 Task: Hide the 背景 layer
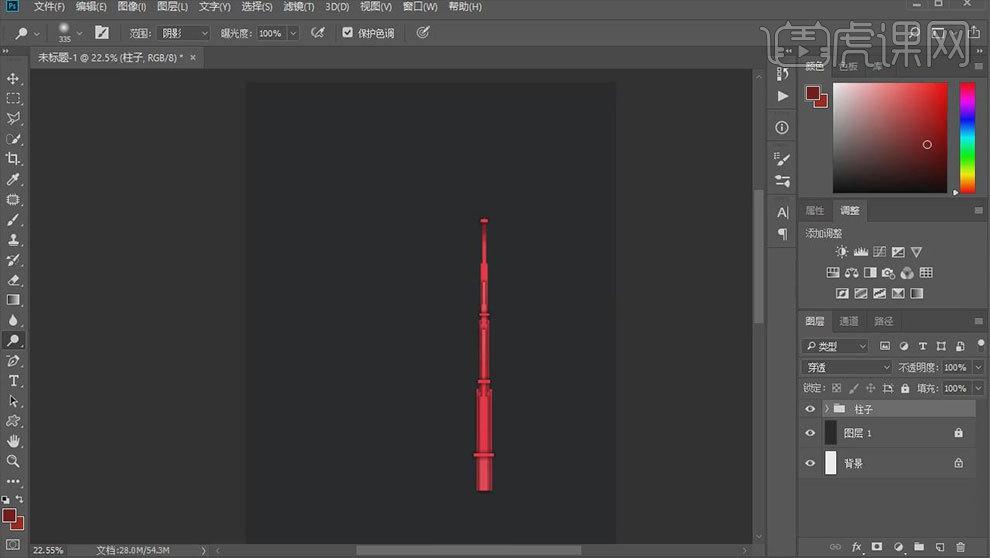[x=810, y=463]
